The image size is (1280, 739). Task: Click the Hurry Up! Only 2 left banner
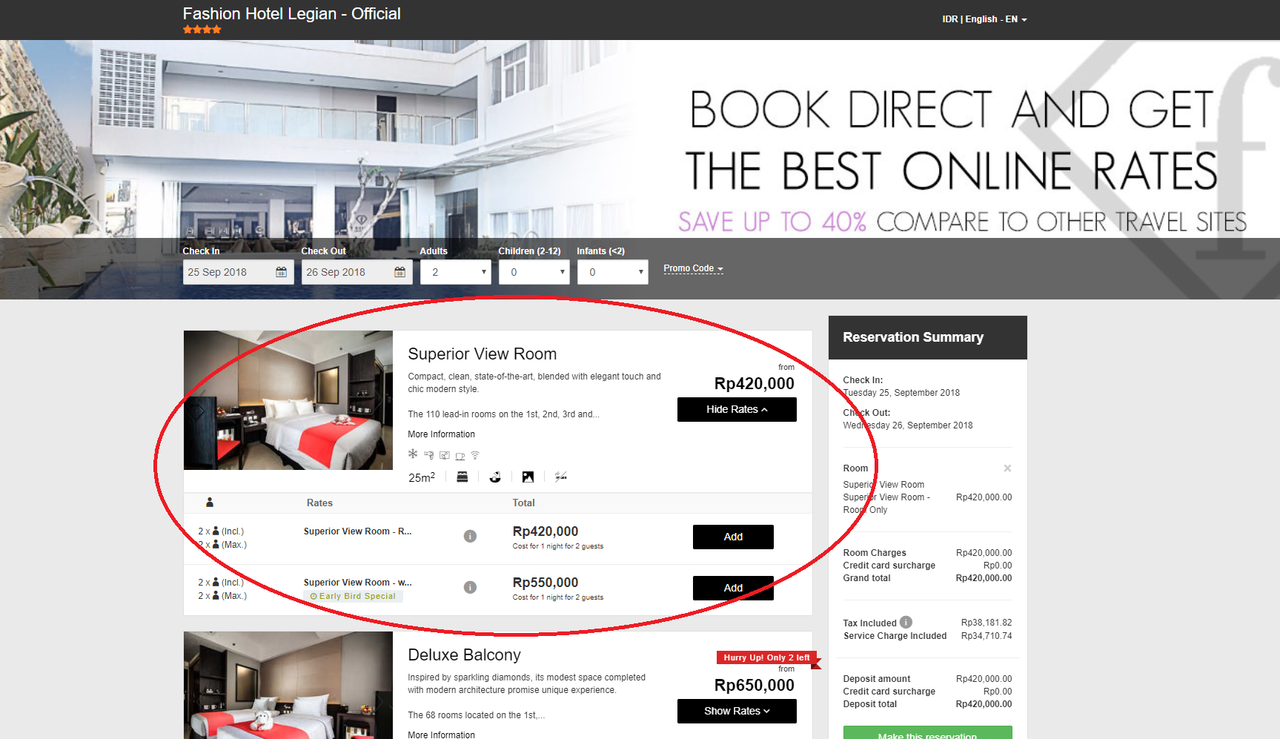765,658
